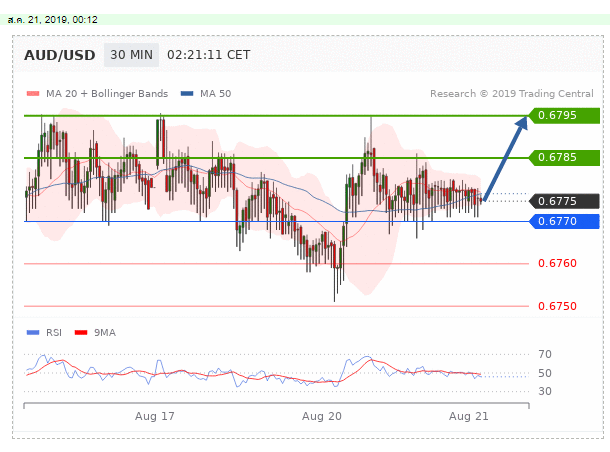Click the 0.6750 red support value
The width and height of the screenshot is (610, 452).
tap(557, 306)
